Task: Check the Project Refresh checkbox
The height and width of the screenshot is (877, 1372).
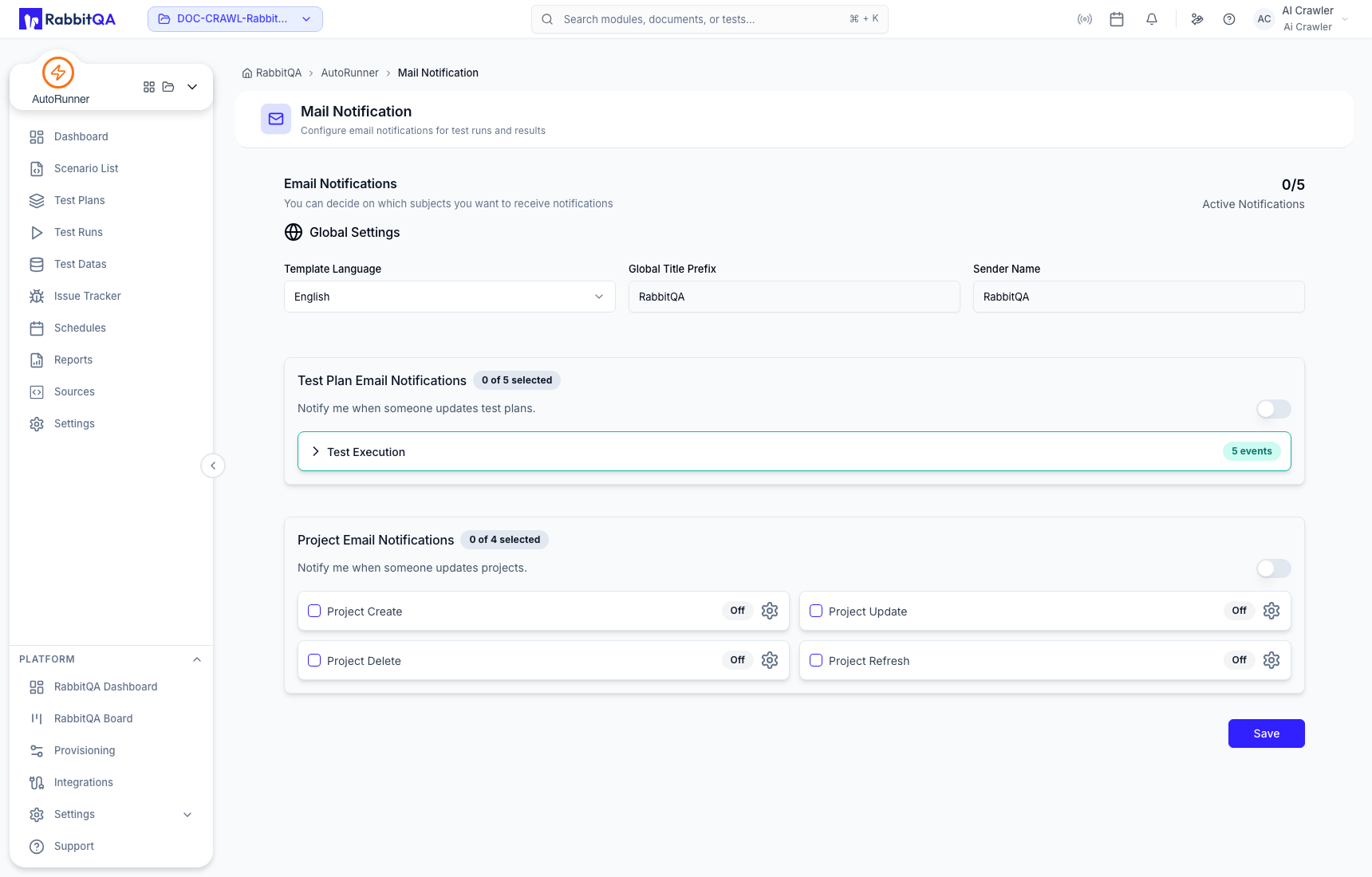Action: pyautogui.click(x=816, y=660)
